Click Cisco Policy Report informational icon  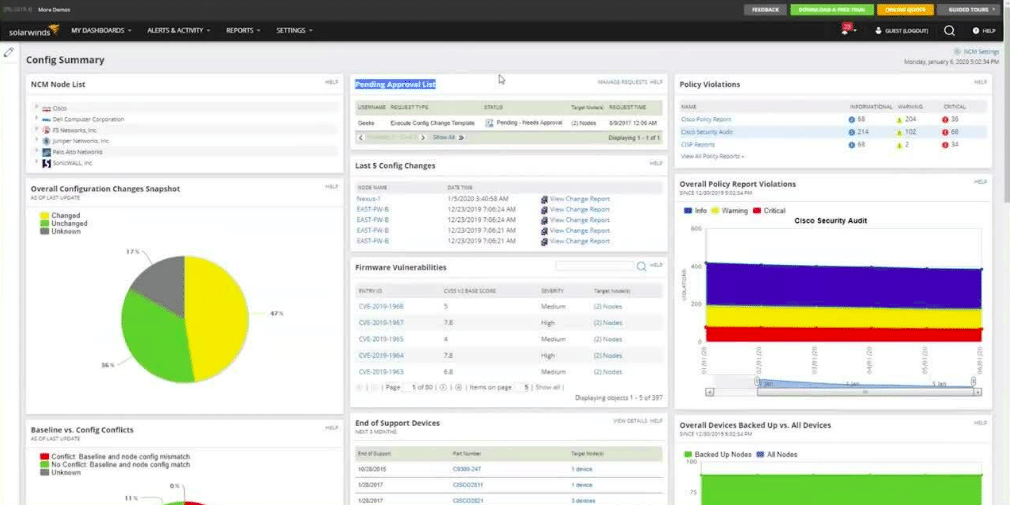pyautogui.click(x=852, y=119)
